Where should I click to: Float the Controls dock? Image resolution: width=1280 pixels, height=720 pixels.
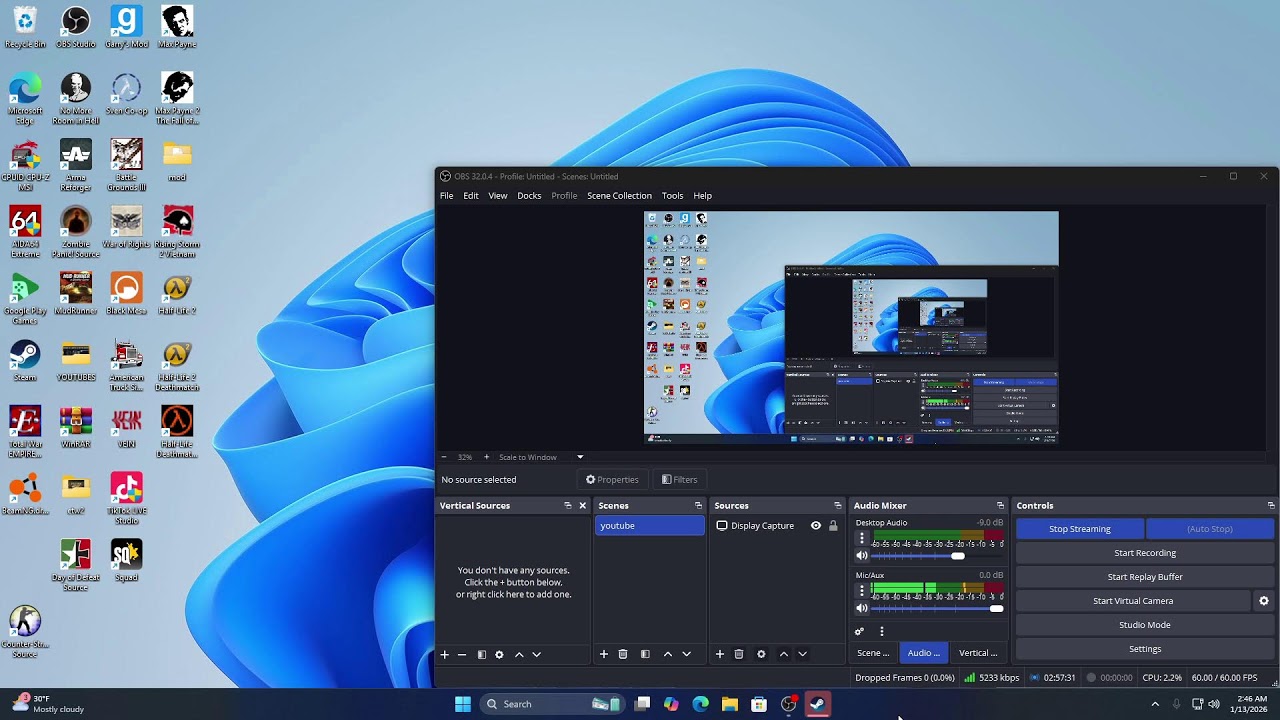1271,506
